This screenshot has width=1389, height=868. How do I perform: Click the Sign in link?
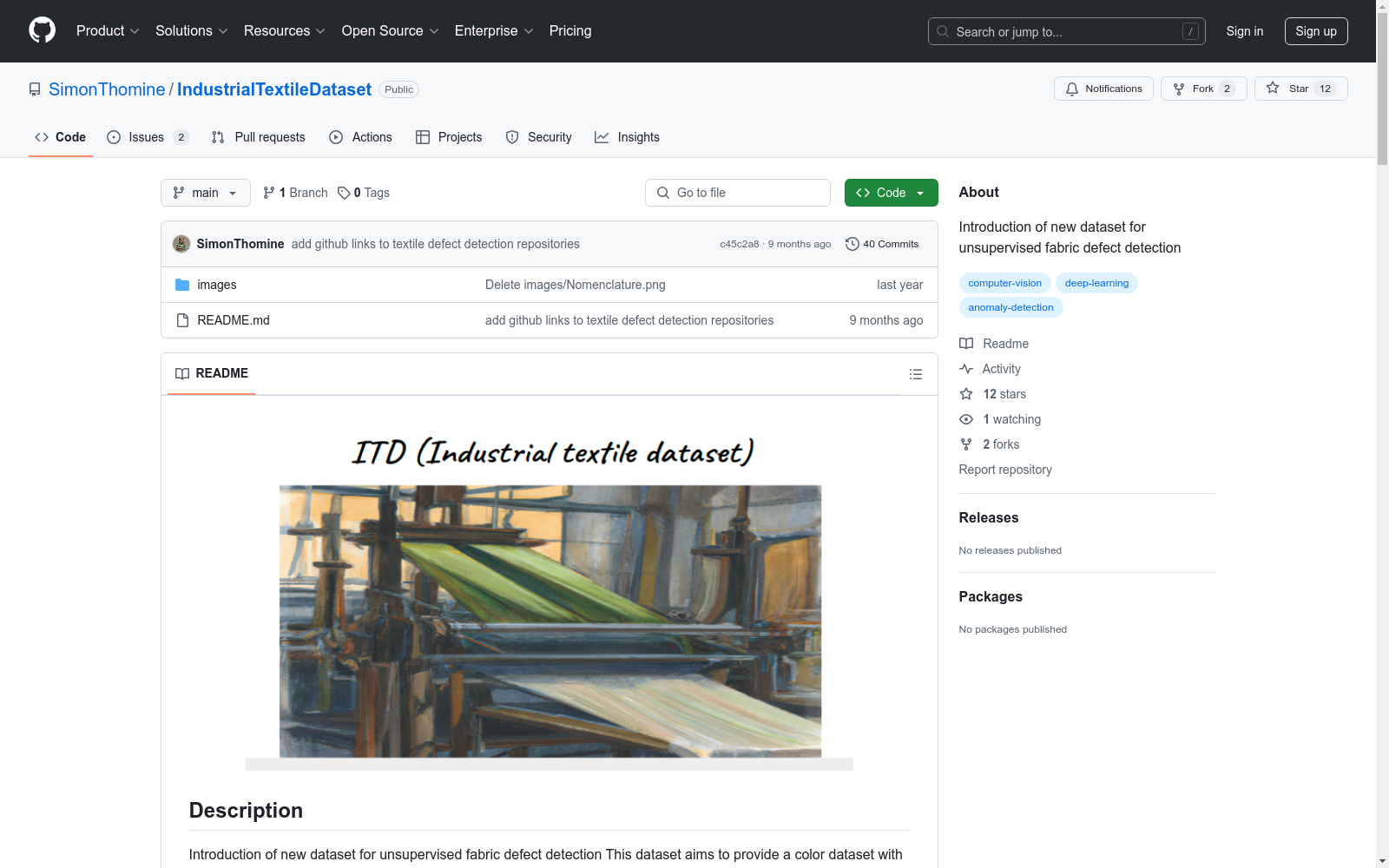pos(1244,31)
